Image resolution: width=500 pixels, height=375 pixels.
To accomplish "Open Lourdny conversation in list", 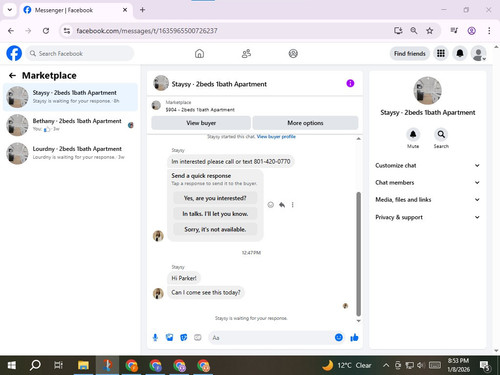I will pos(70,153).
